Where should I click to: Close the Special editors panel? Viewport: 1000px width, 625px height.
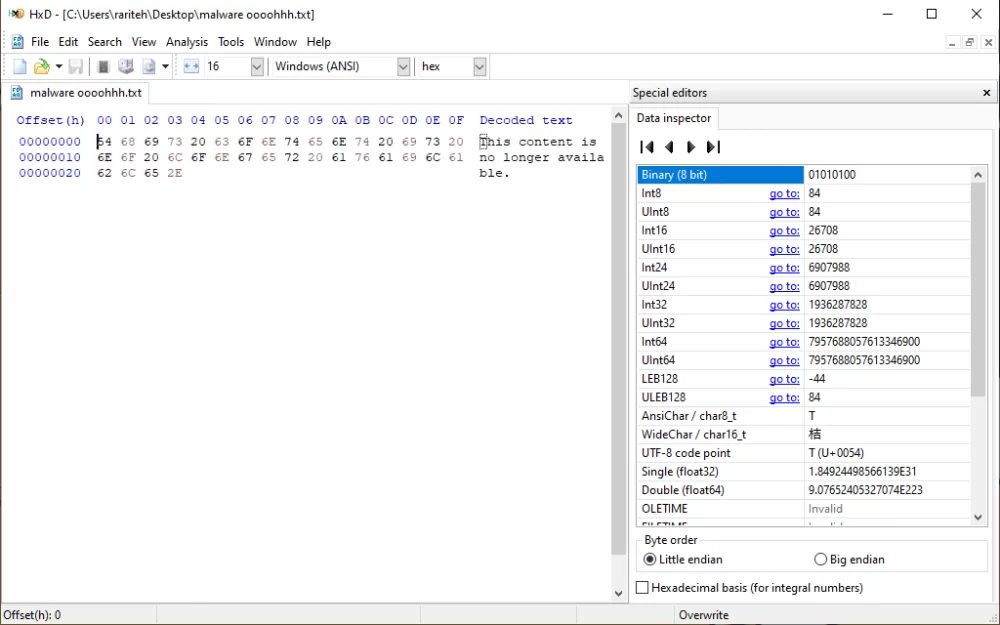987,93
